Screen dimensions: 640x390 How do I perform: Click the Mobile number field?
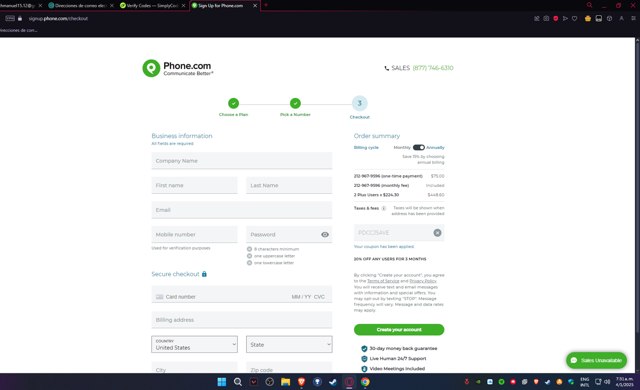[x=194, y=235]
